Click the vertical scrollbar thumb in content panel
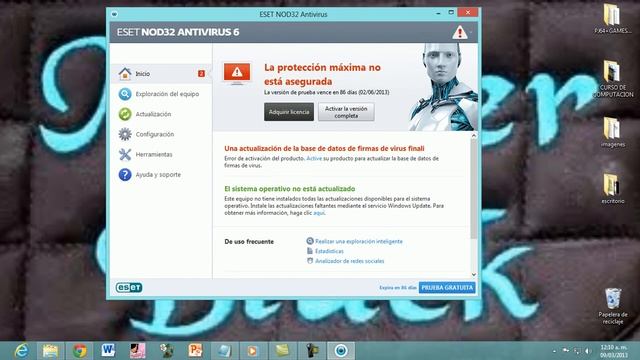Viewport: 640px width, 360px height. (x=474, y=189)
